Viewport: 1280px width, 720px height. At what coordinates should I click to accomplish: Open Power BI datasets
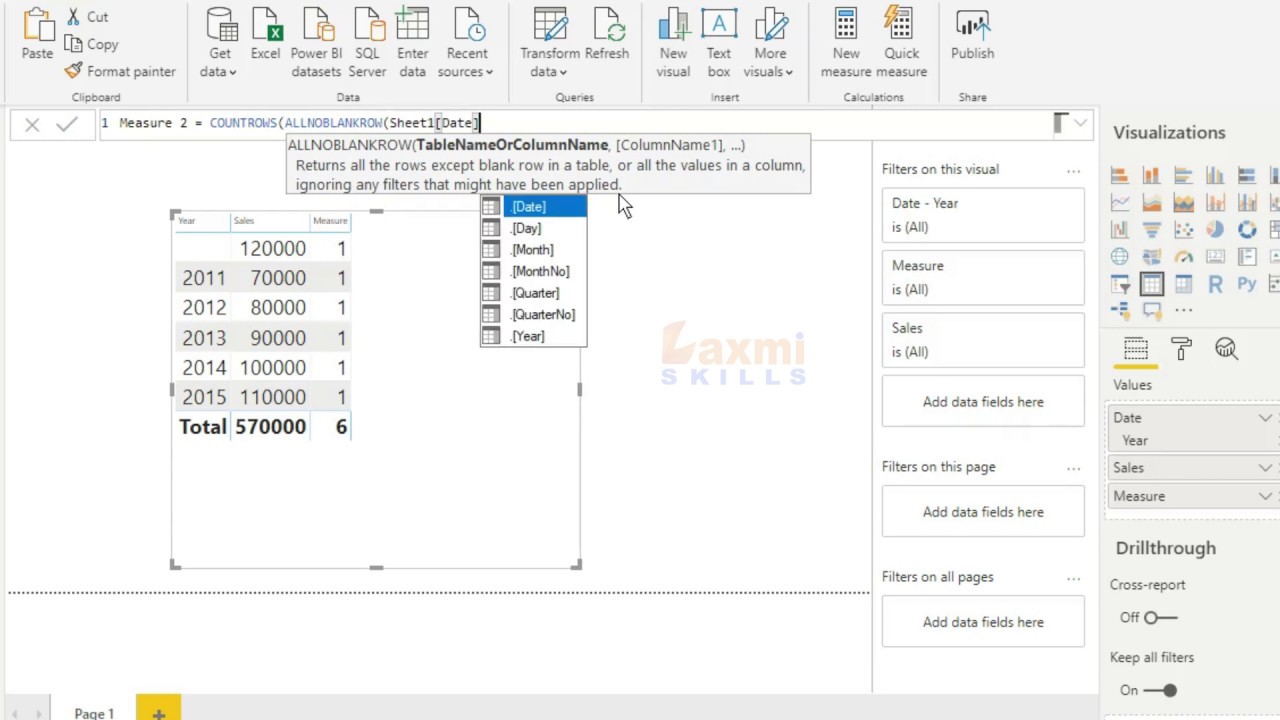click(x=316, y=44)
